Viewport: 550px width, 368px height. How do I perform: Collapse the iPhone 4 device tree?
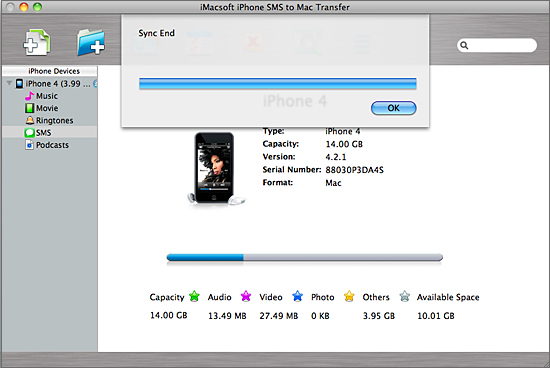pyautogui.click(x=9, y=83)
